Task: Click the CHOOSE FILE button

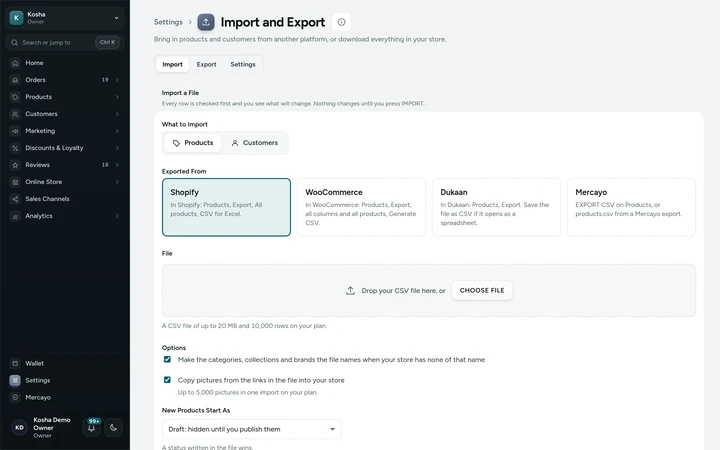Action: (482, 291)
